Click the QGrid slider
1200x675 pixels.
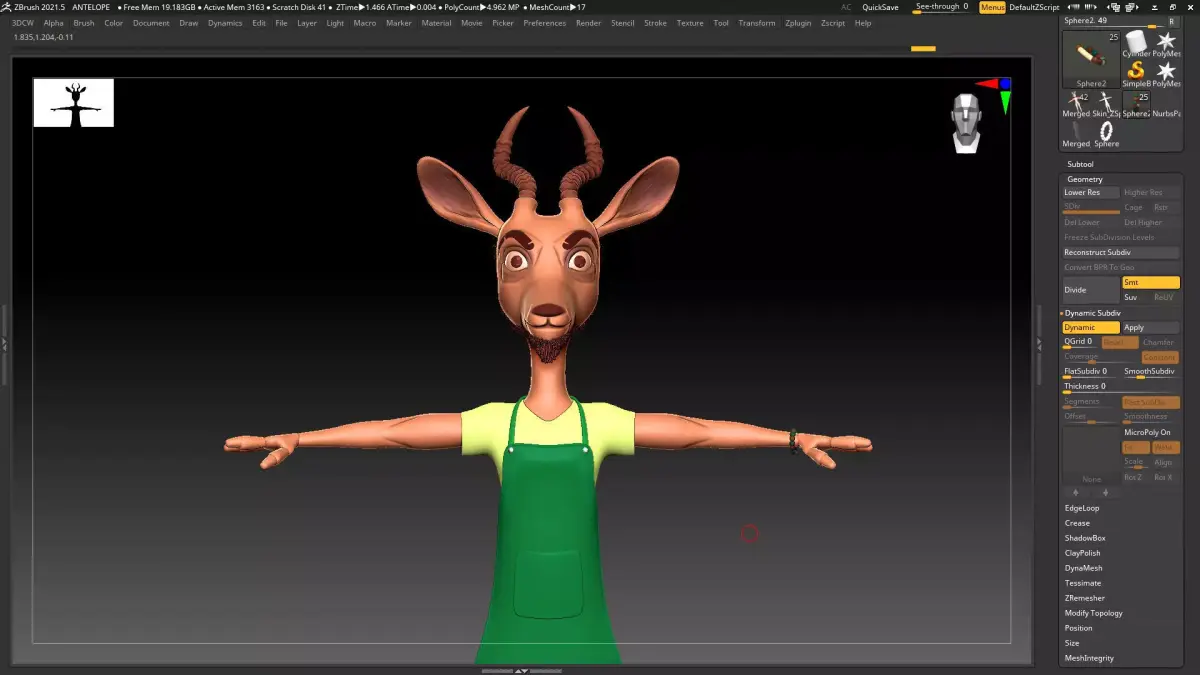[x=1080, y=342]
